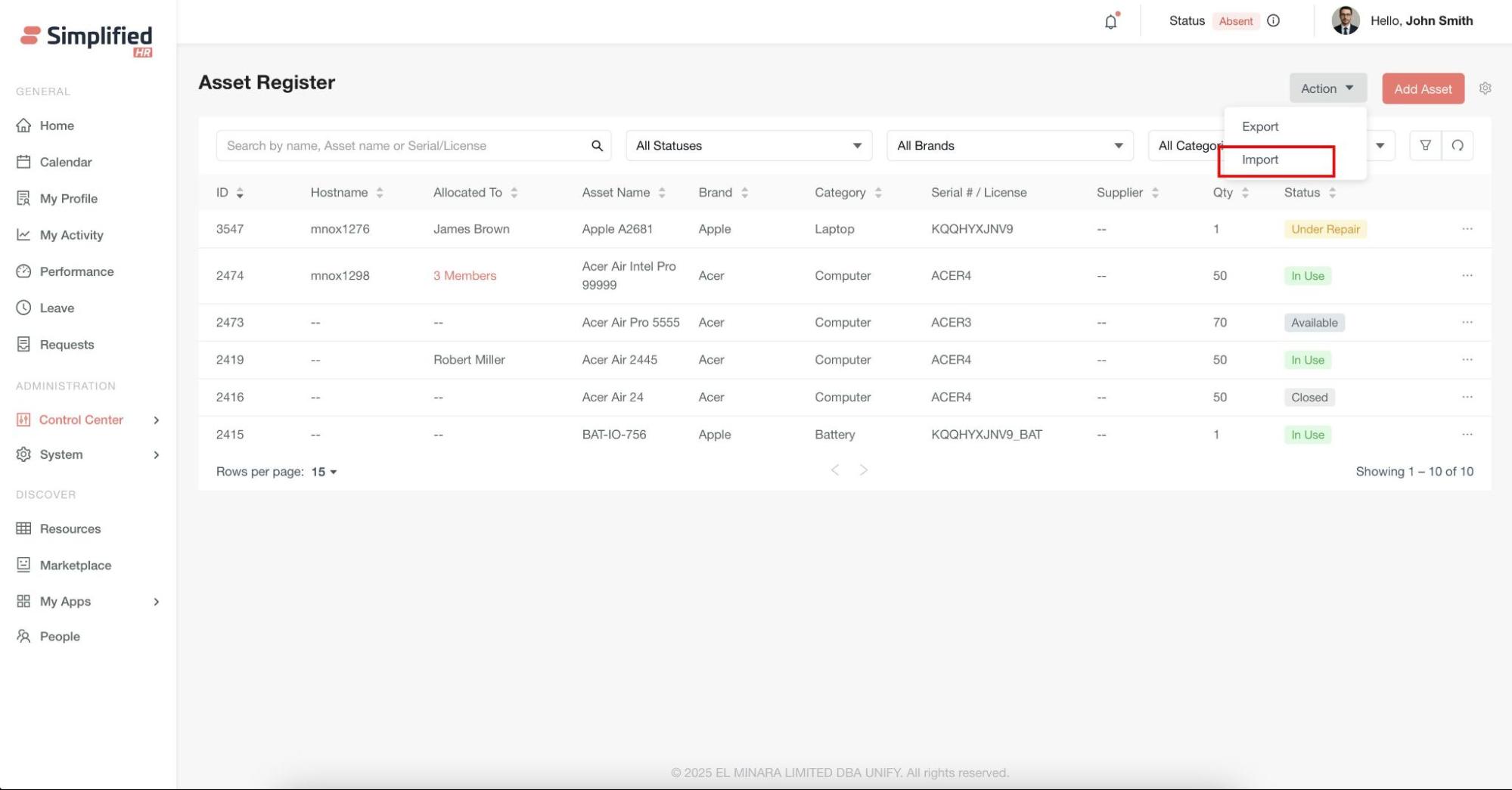Click the status info icon

1274,21
